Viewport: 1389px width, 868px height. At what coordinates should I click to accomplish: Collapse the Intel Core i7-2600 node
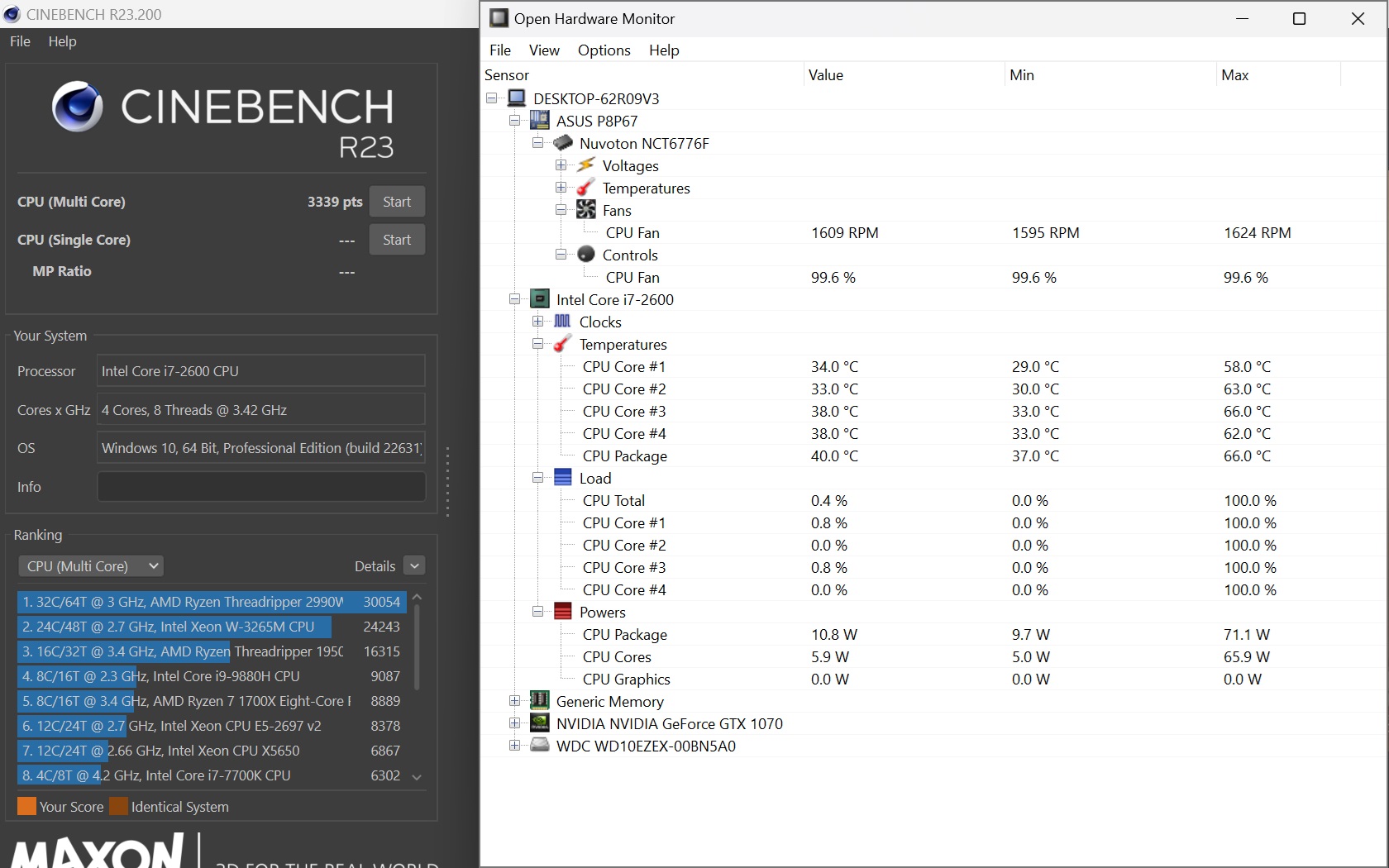(x=515, y=299)
